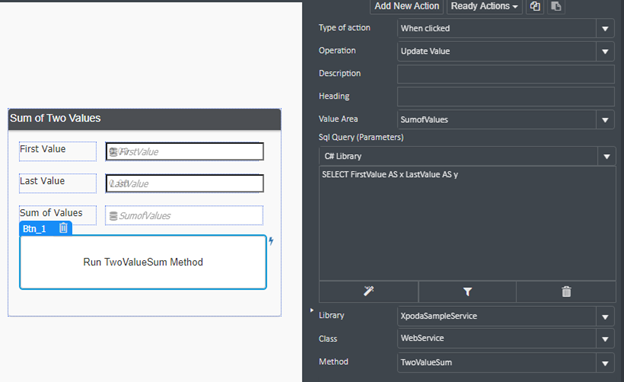This screenshot has width=624, height=382.
Task: Open the Value Area SumofValues dropdown
Action: point(605,120)
